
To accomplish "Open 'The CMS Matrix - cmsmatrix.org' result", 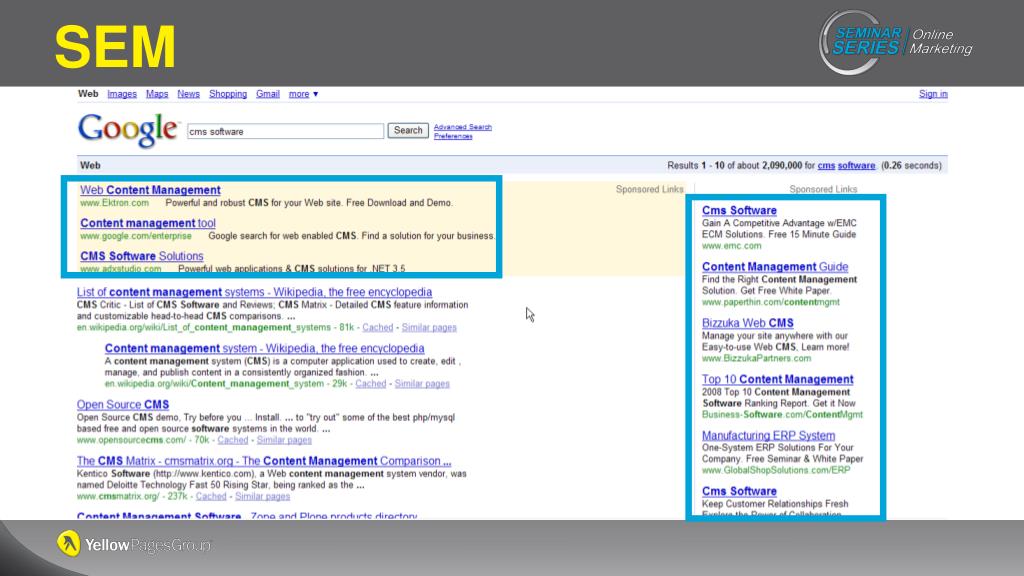I will coord(264,461).
